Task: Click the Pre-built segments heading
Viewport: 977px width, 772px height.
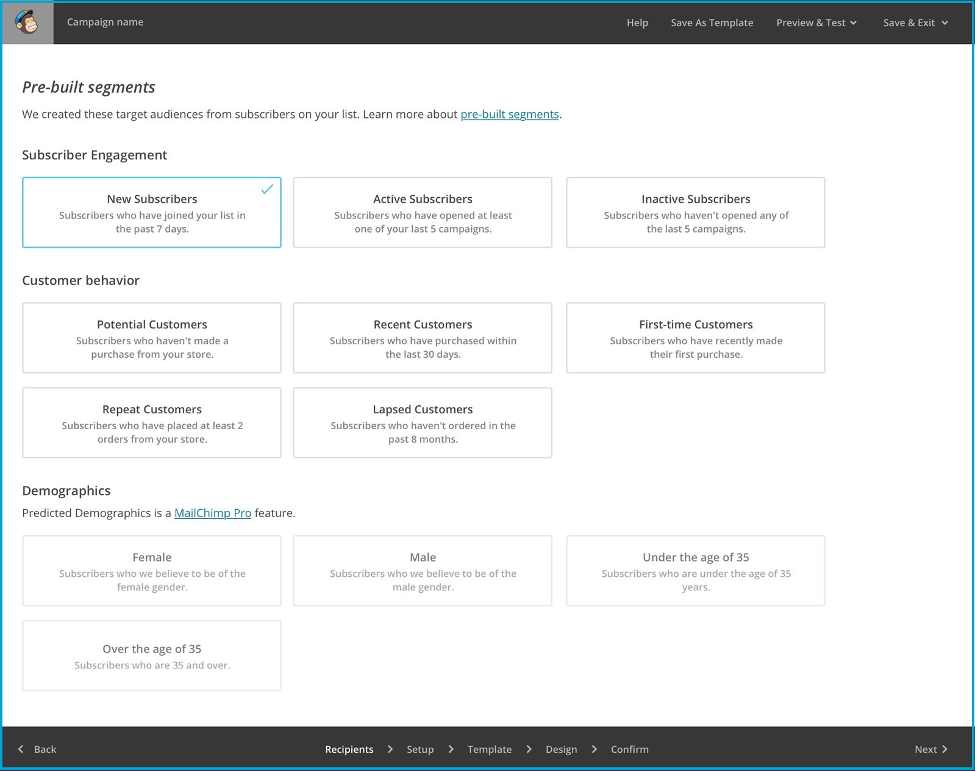Action: click(88, 87)
